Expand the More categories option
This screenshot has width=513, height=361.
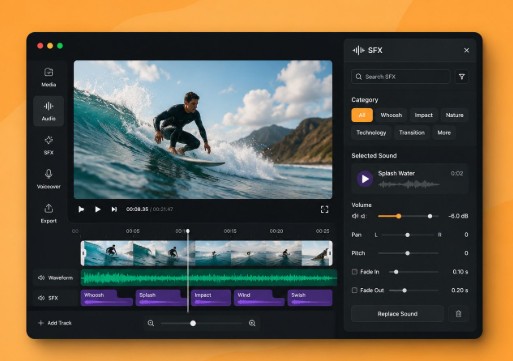pyautogui.click(x=444, y=133)
